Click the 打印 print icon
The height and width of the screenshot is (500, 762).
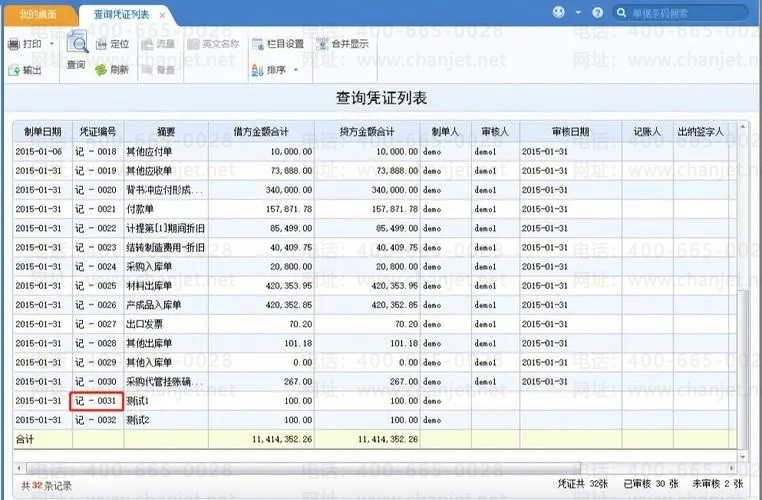14,45
